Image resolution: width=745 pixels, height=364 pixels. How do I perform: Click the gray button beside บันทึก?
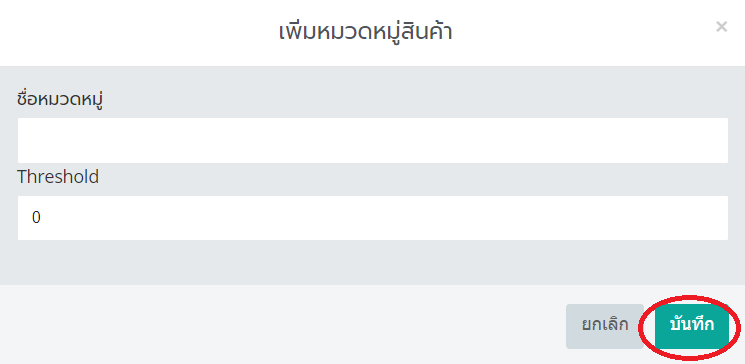pos(605,326)
